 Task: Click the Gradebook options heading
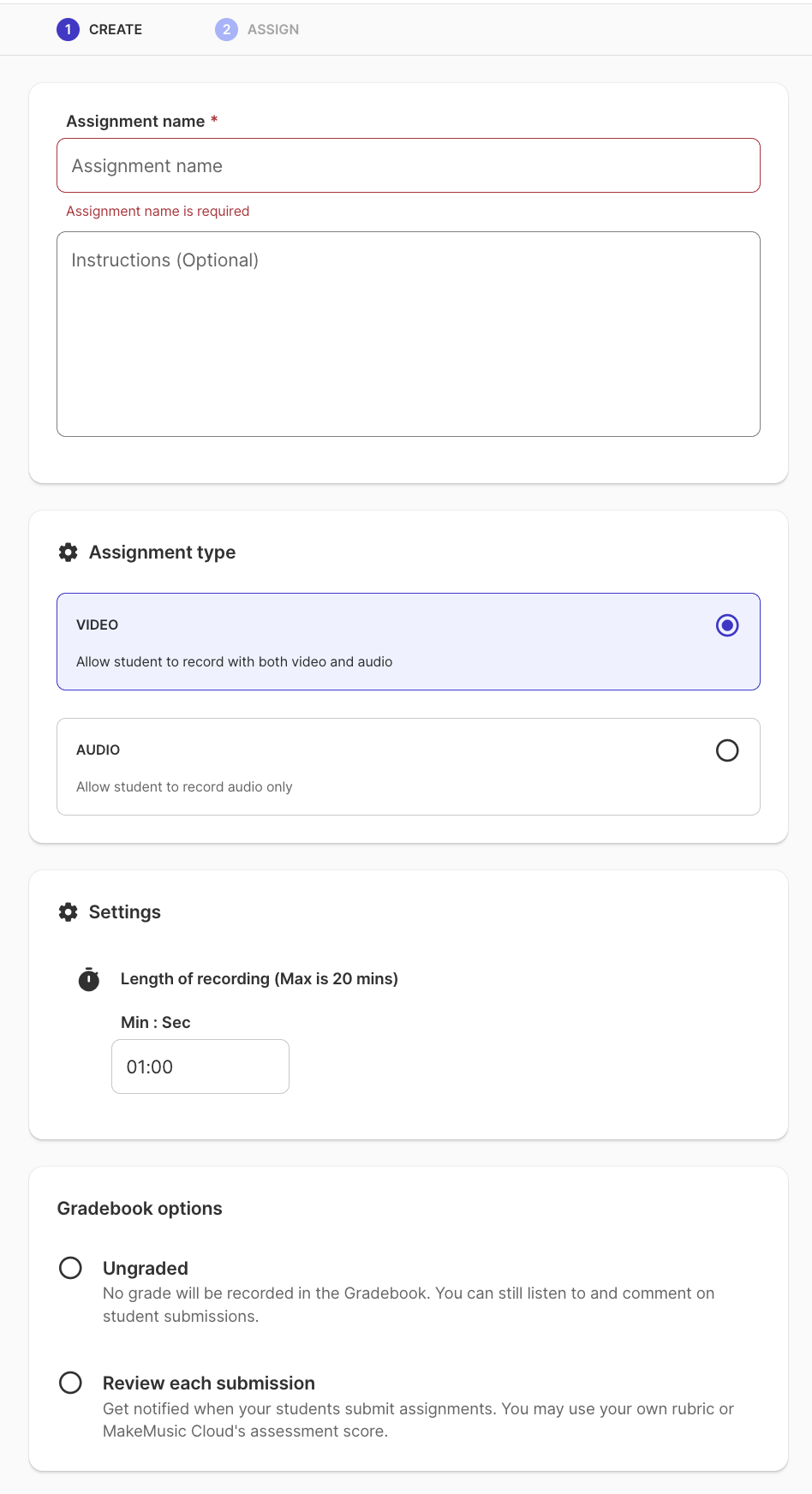click(x=140, y=1208)
